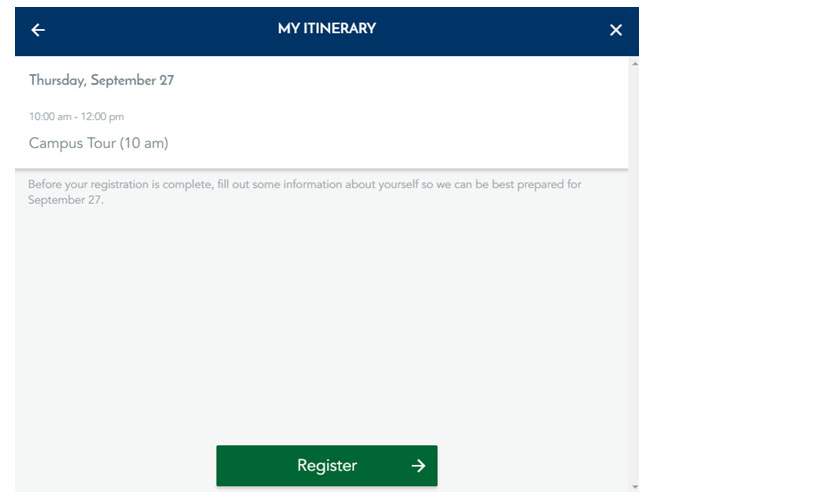The image size is (826, 500).
Task: Click the Register button
Action: [327, 465]
